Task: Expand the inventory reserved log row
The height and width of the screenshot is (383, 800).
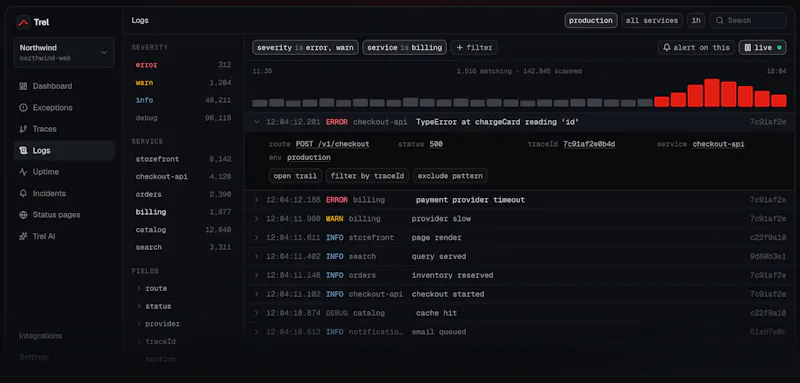Action: click(x=257, y=275)
